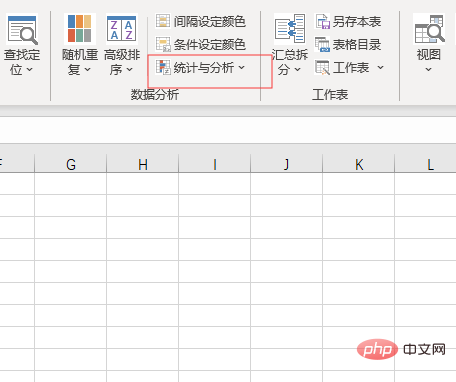
Task: Click the 统计与分析 icon
Action: point(163,67)
